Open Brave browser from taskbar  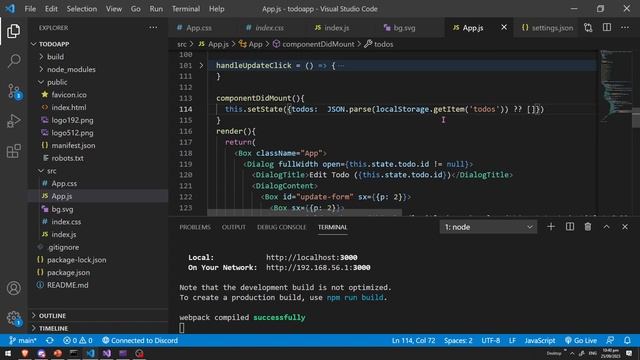pos(25,353)
